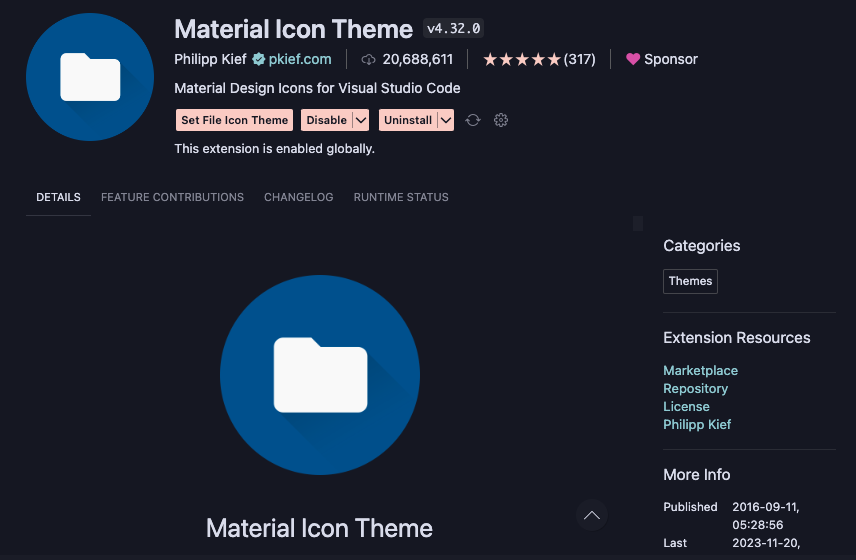The height and width of the screenshot is (560, 856).
Task: Click the pink heart Sponsor icon
Action: pyautogui.click(x=633, y=59)
